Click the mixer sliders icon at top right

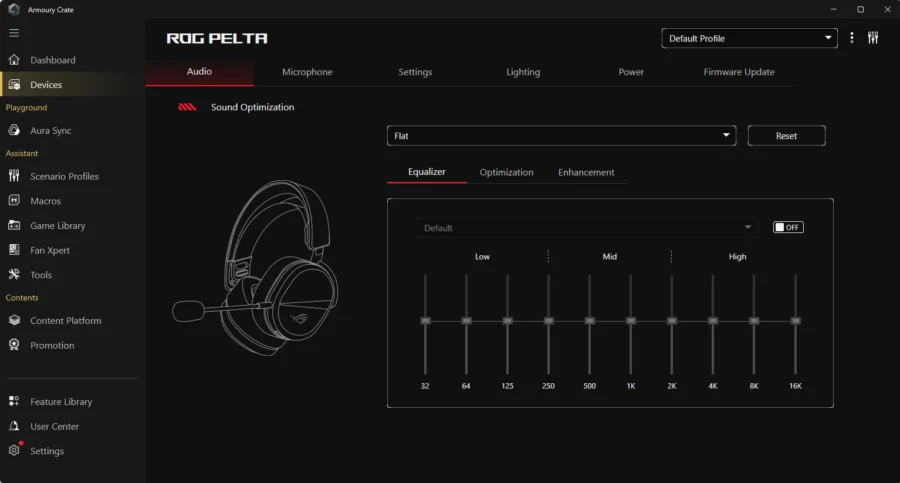pyautogui.click(x=873, y=38)
